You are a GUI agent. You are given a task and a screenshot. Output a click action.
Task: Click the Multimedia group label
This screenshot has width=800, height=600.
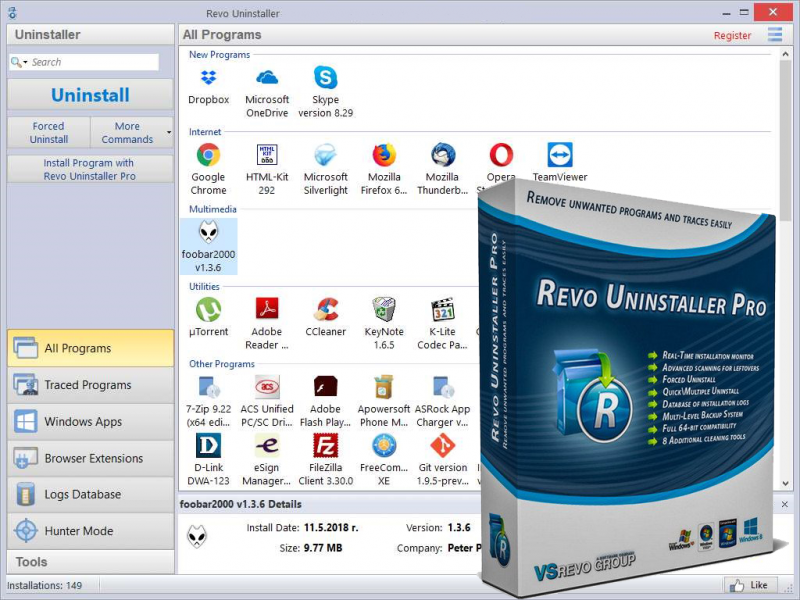point(213,209)
